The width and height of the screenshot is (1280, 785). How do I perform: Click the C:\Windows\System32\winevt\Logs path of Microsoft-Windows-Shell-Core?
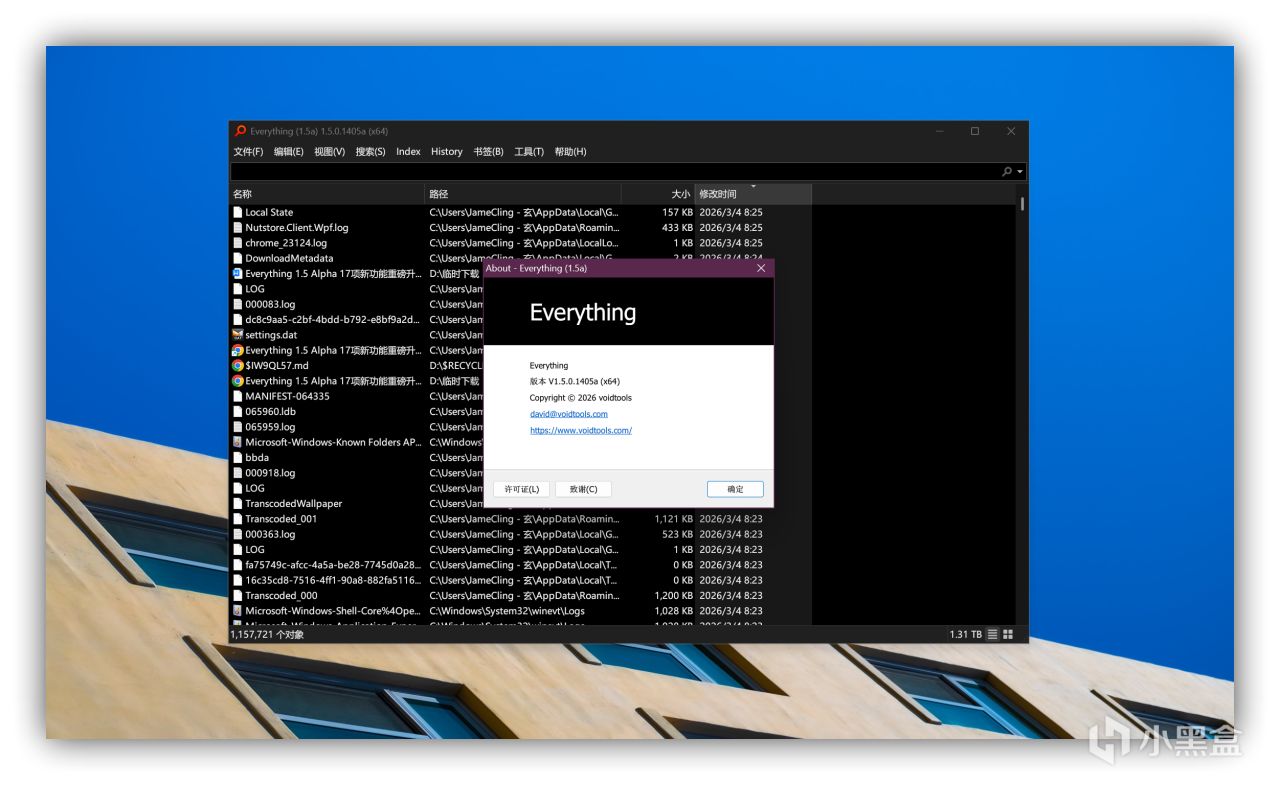point(507,611)
